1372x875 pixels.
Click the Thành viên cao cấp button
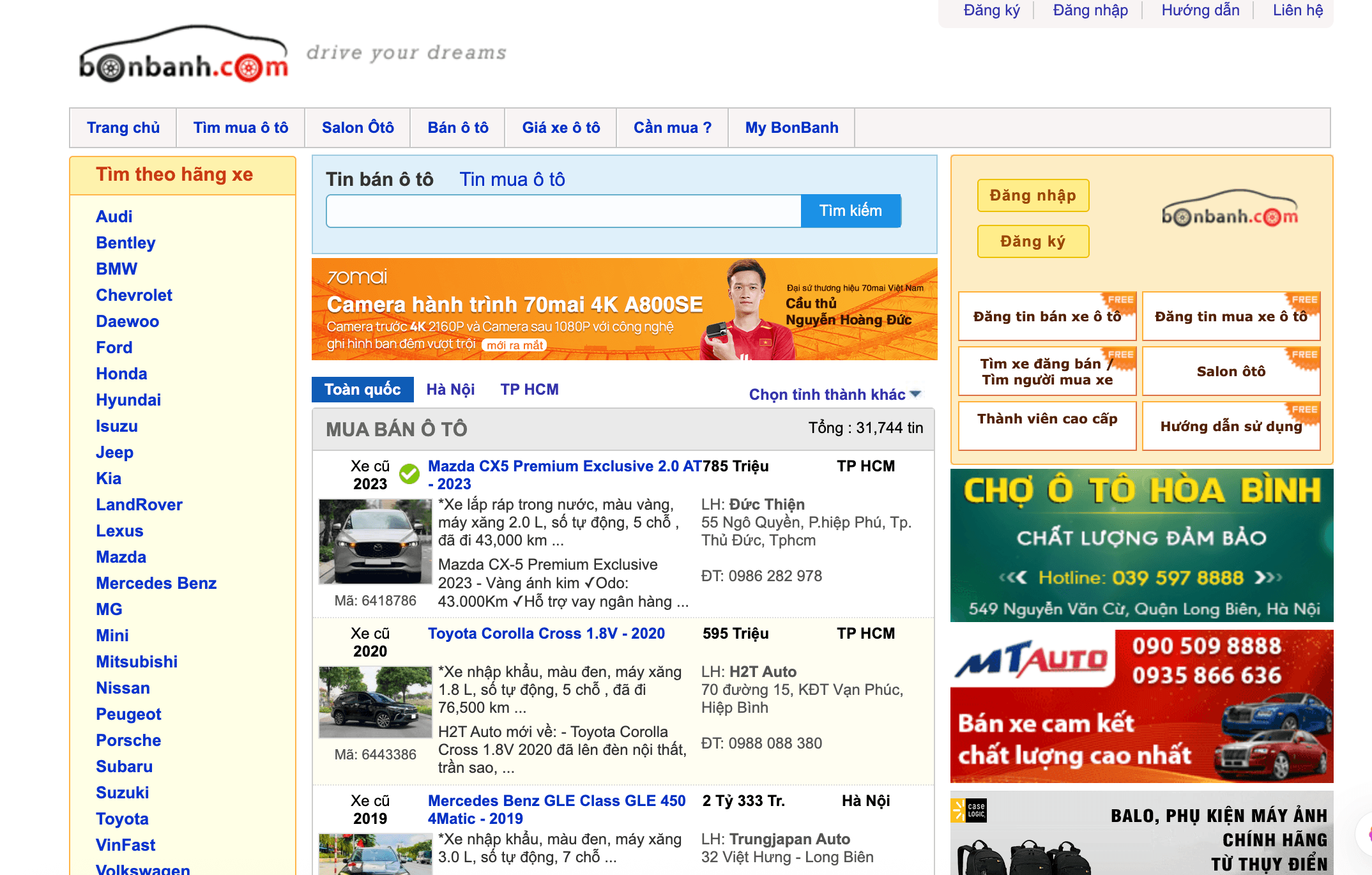(1048, 425)
